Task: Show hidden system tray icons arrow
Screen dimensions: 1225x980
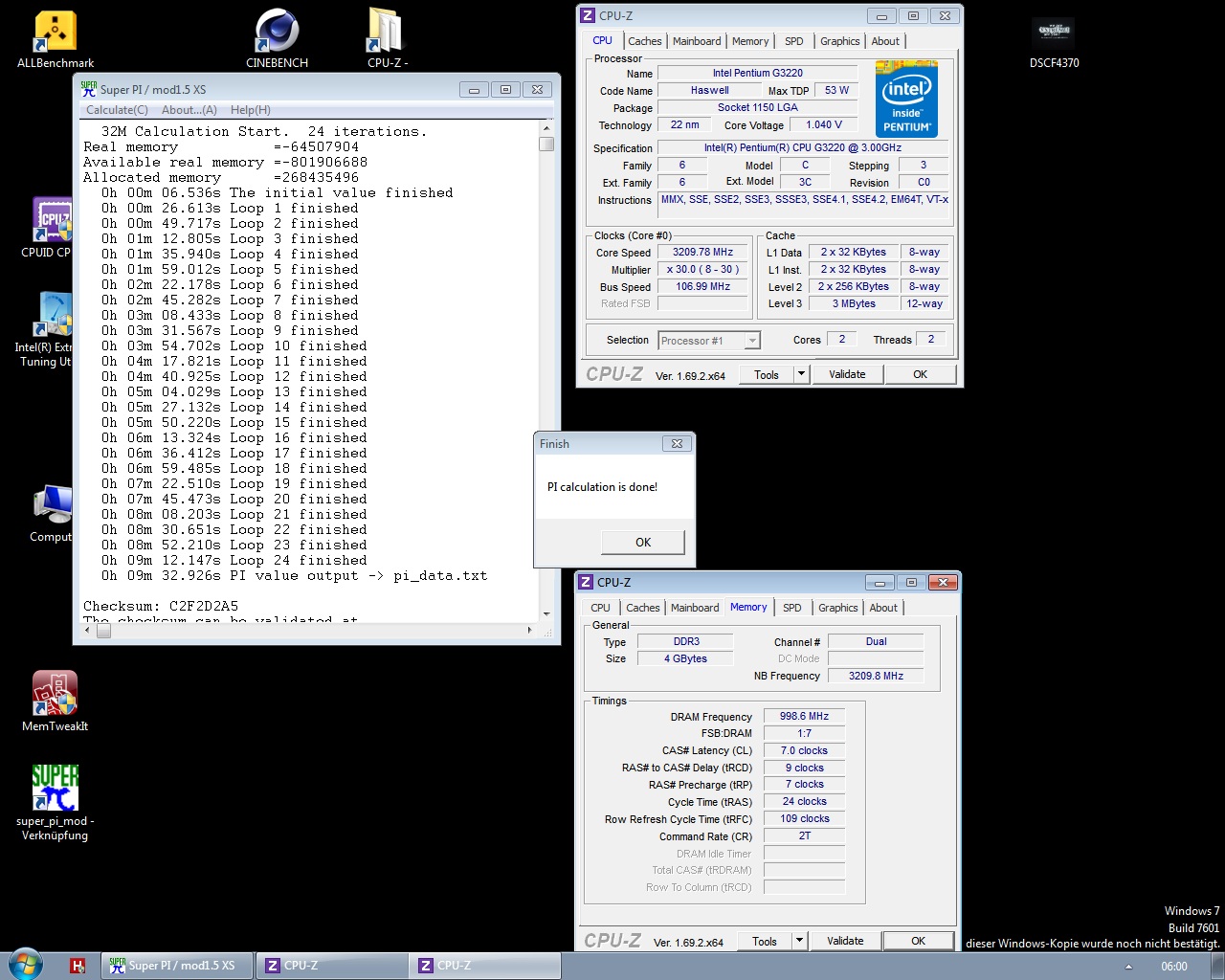Action: click(1128, 967)
